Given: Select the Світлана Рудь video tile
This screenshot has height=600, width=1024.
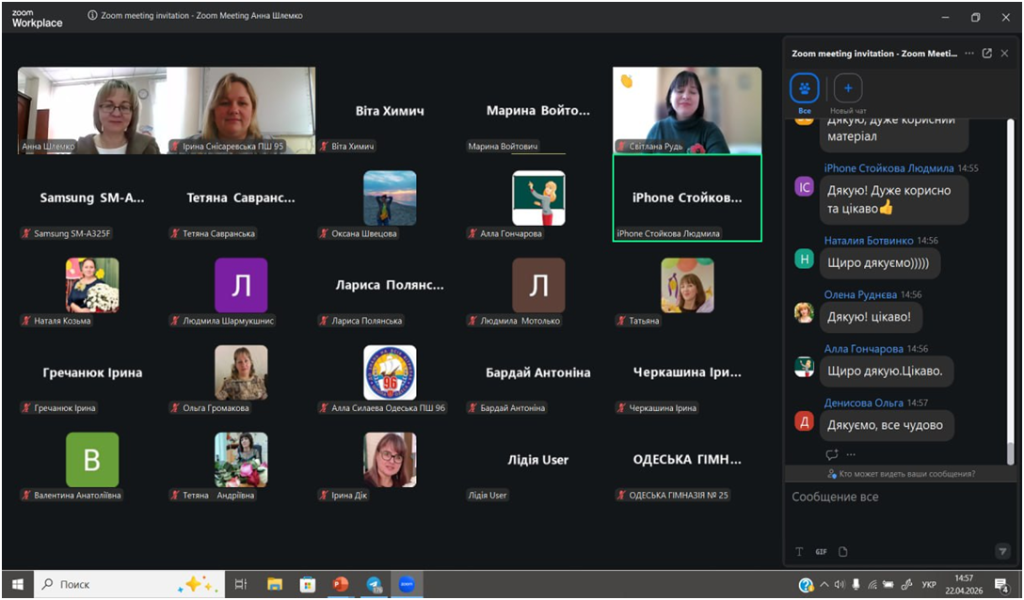Looking at the screenshot, I should (687, 110).
